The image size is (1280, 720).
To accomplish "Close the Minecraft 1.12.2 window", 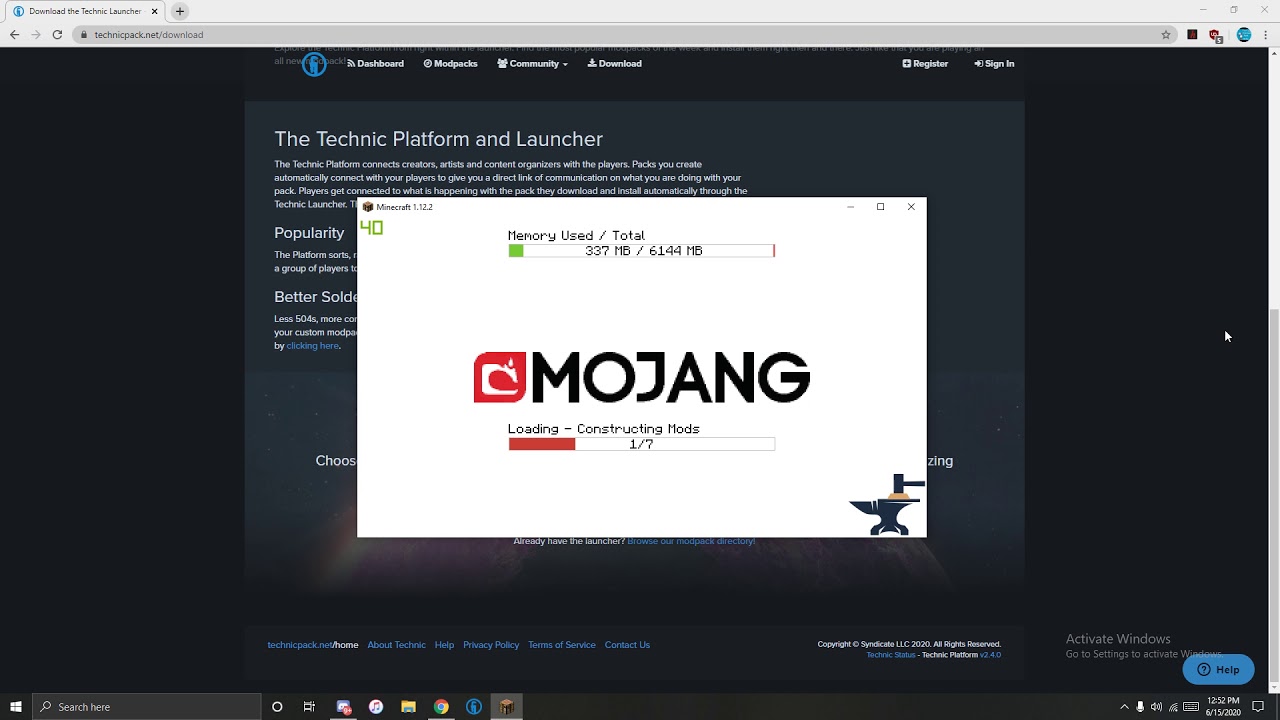I will pyautogui.click(x=911, y=207).
